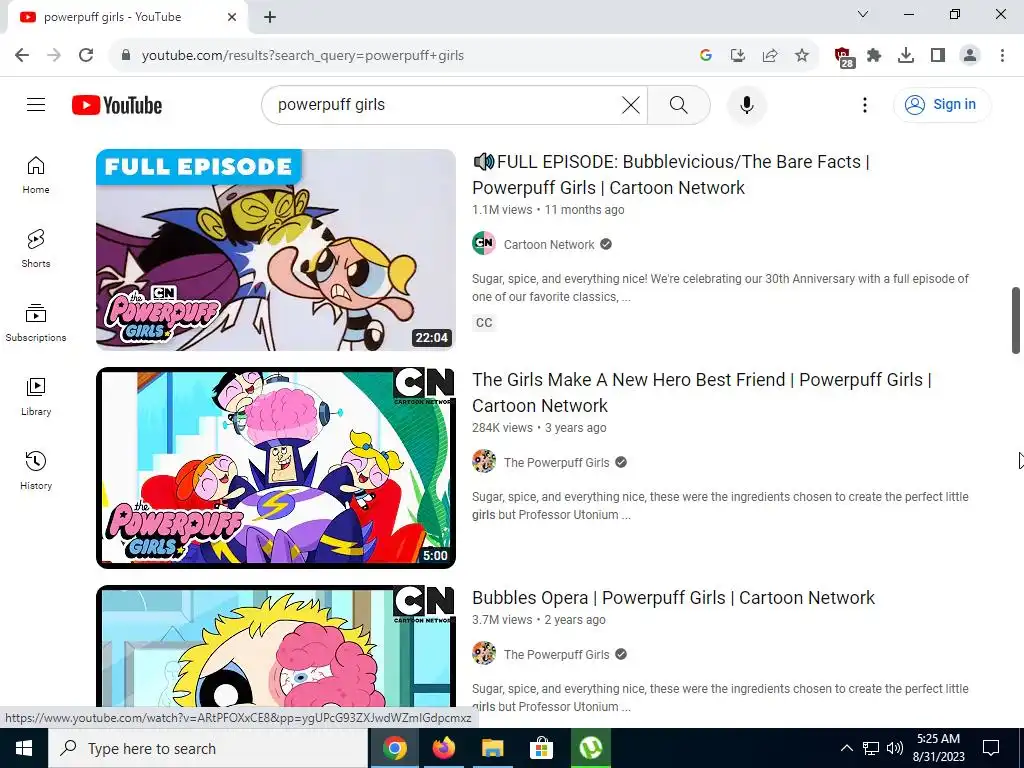
Task: Toggle the Chrome side panel icon
Action: tap(938, 55)
